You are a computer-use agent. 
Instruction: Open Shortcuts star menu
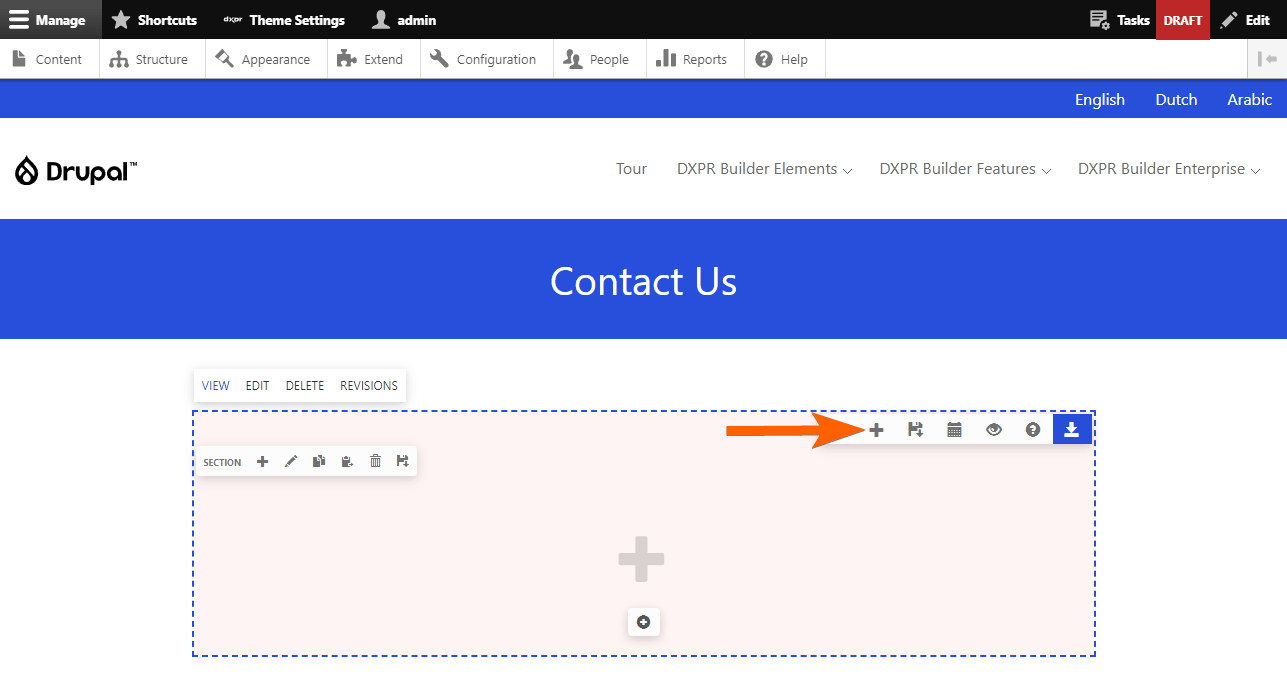tap(154, 20)
